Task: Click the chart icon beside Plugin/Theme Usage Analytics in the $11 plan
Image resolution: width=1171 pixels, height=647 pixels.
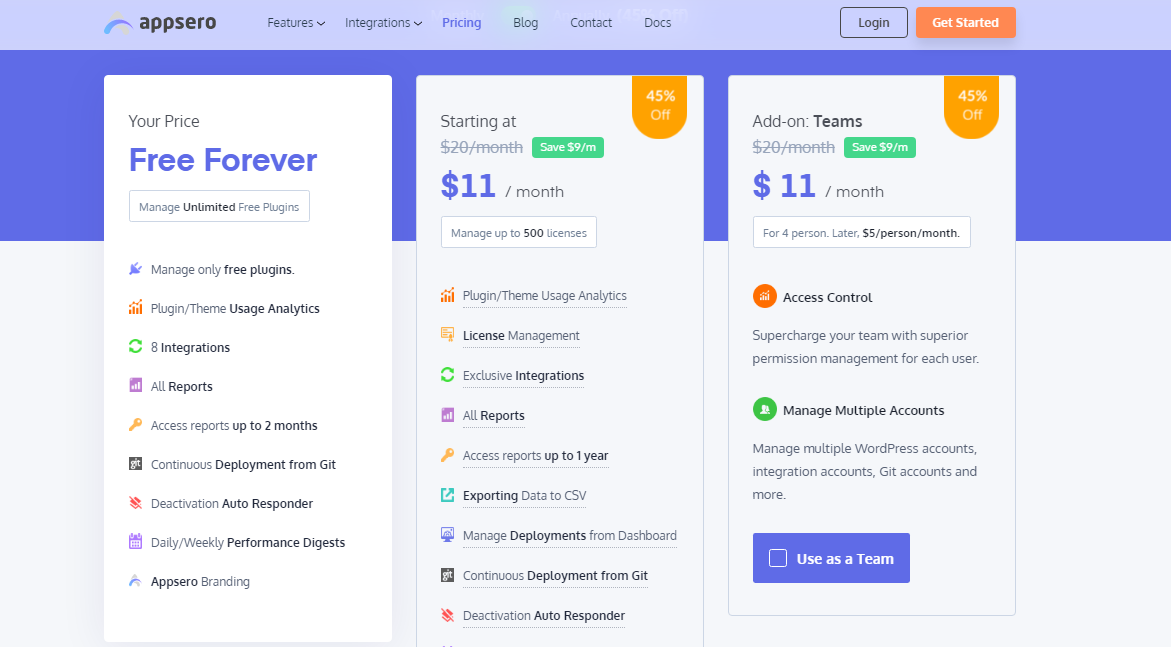Action: tap(447, 295)
